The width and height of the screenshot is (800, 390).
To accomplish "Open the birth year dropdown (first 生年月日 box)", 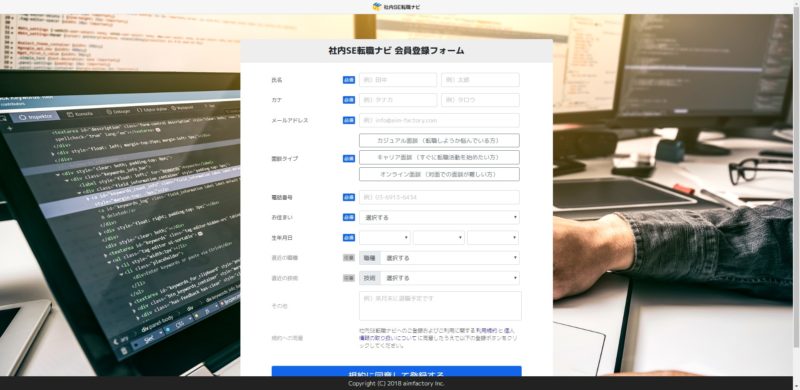I will [x=385, y=238].
